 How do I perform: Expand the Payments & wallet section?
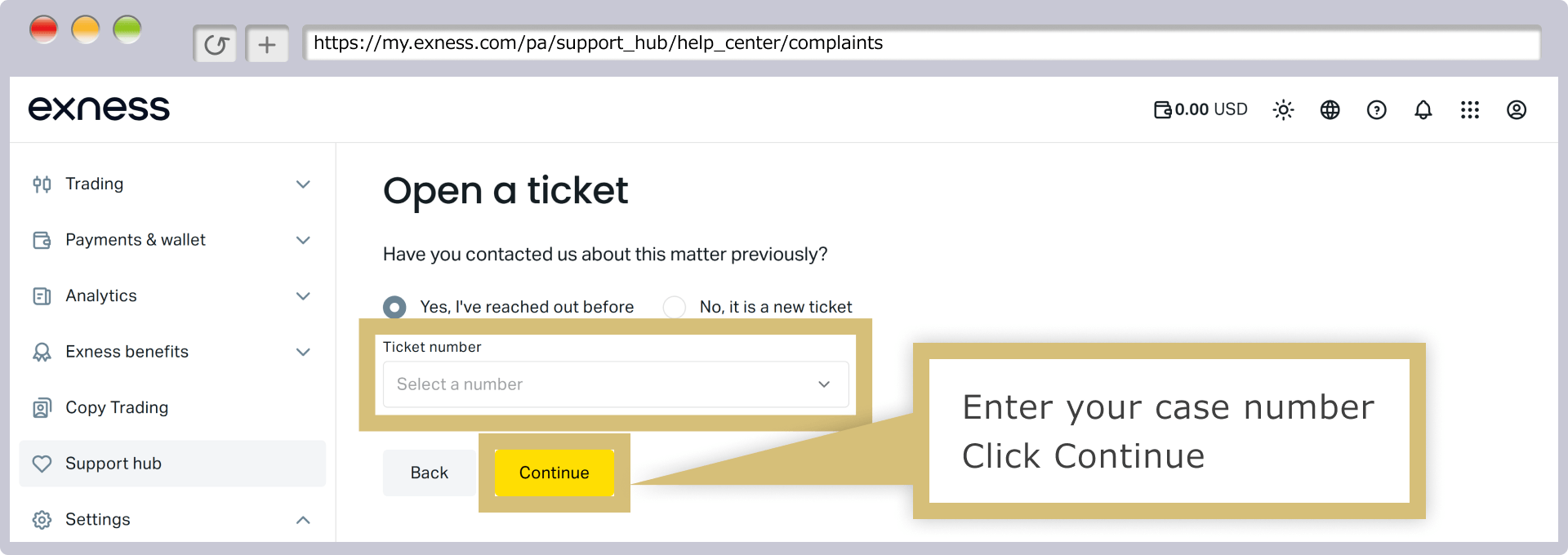[172, 240]
